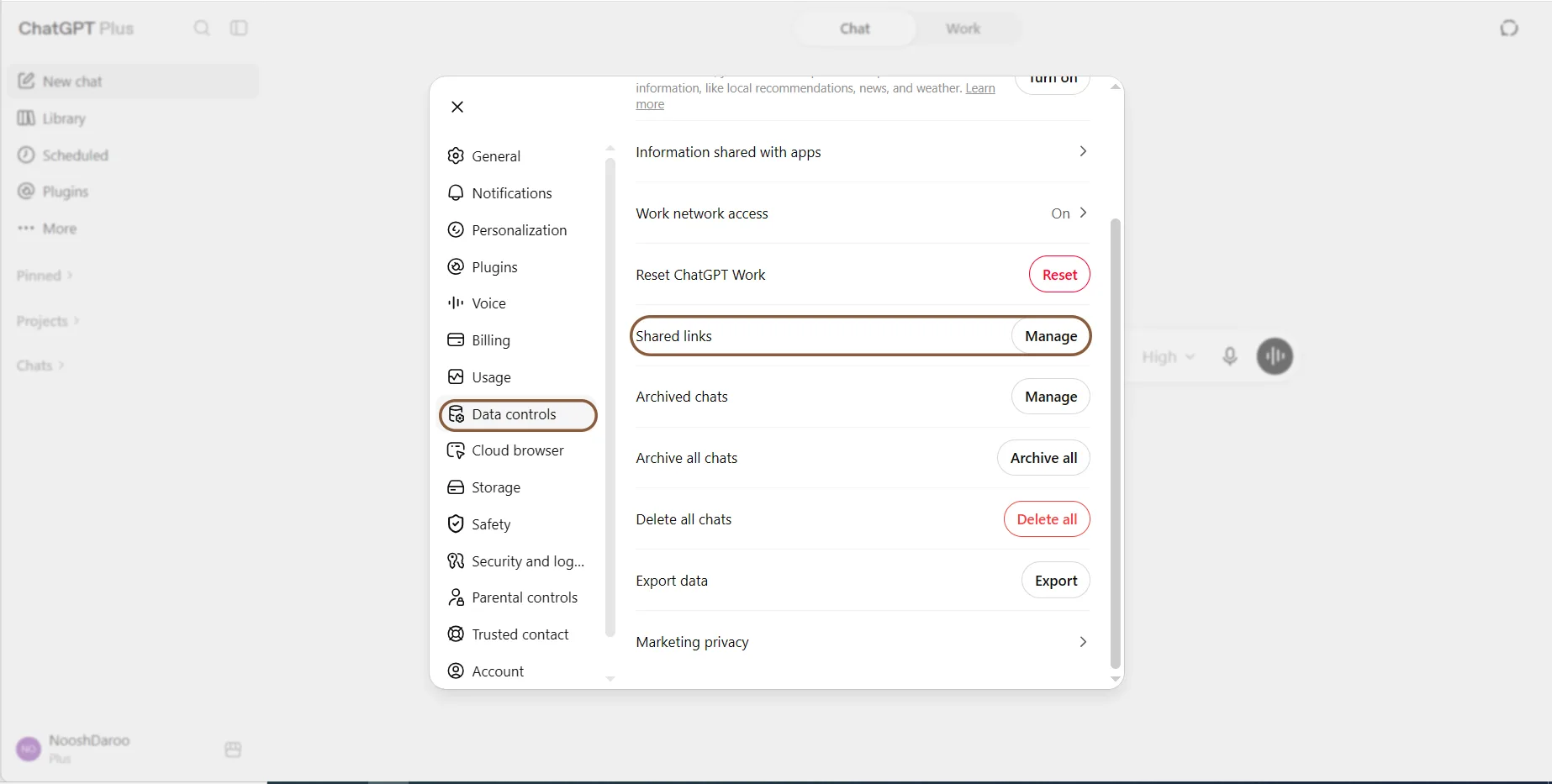Click the temporary chat icon at top right
This screenshot has width=1552, height=784.
click(x=1509, y=28)
